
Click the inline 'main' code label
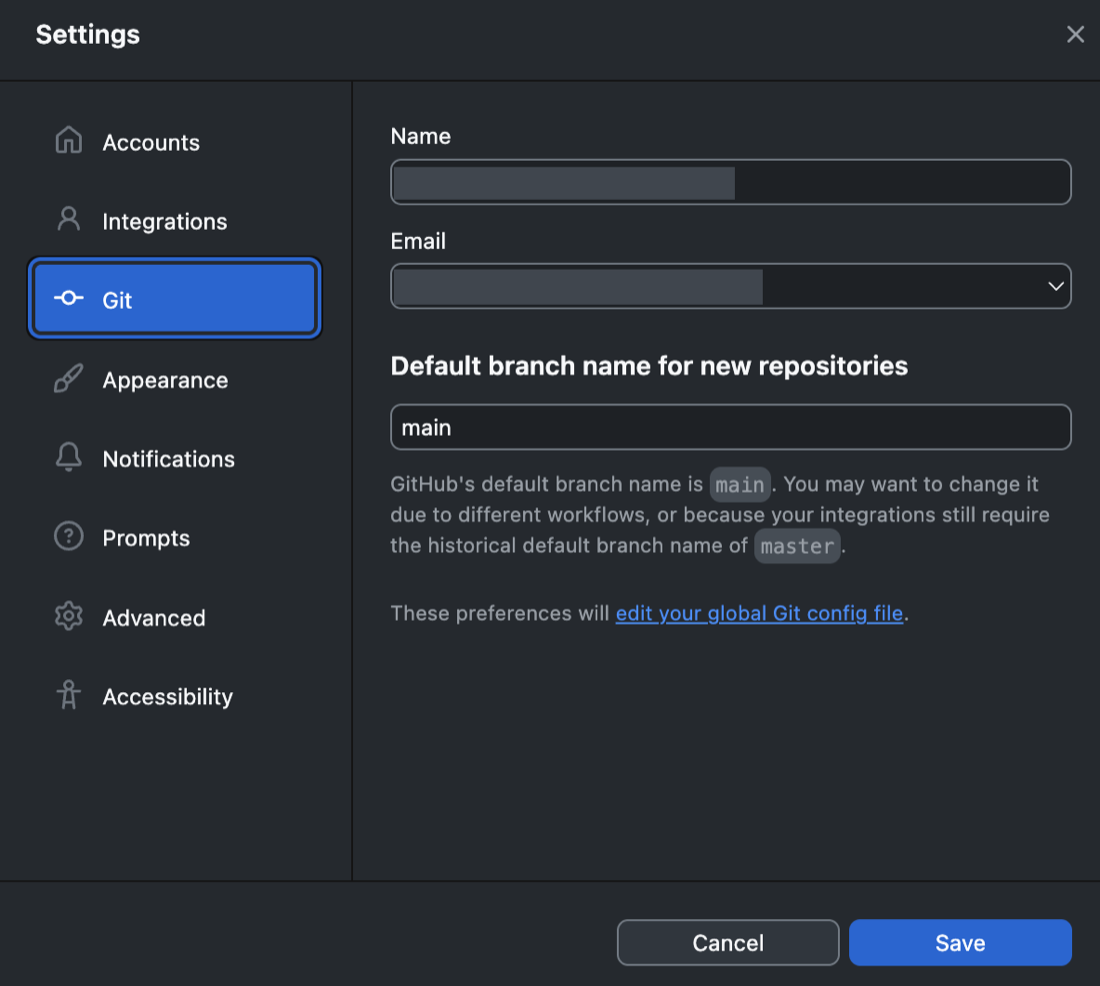point(739,485)
